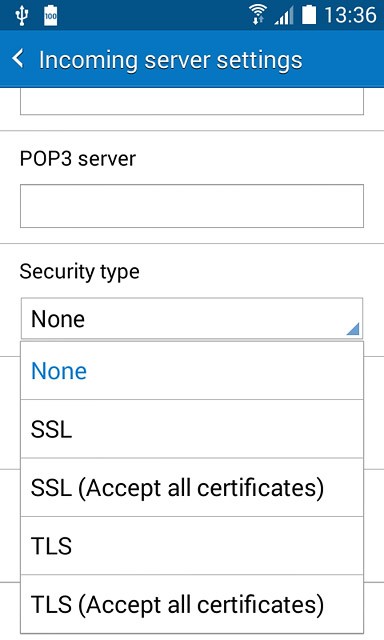Tap the POP3 server label
Viewport: 384px width, 640px height.
tap(78, 158)
